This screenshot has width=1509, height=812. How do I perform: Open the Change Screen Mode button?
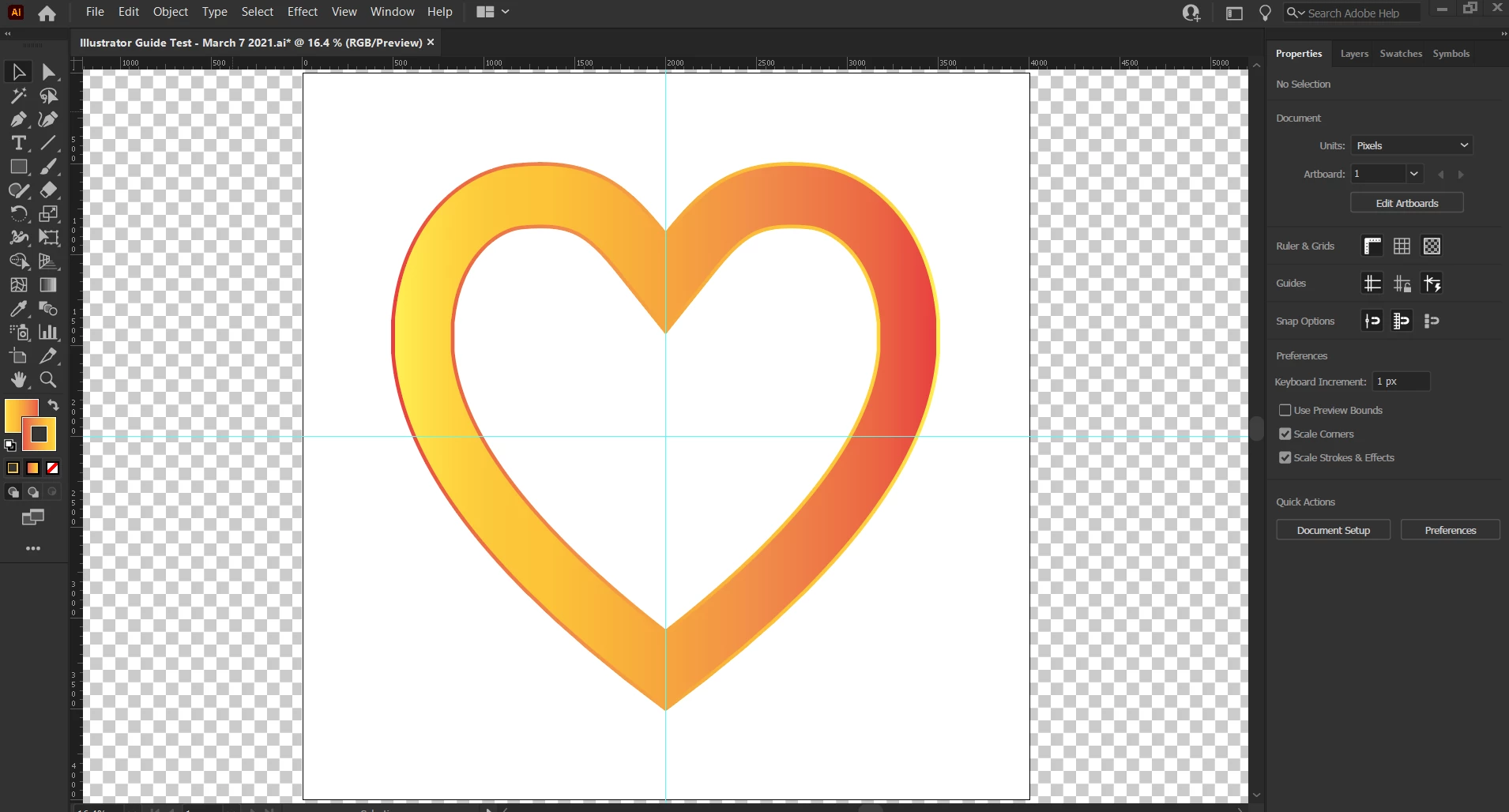33,517
